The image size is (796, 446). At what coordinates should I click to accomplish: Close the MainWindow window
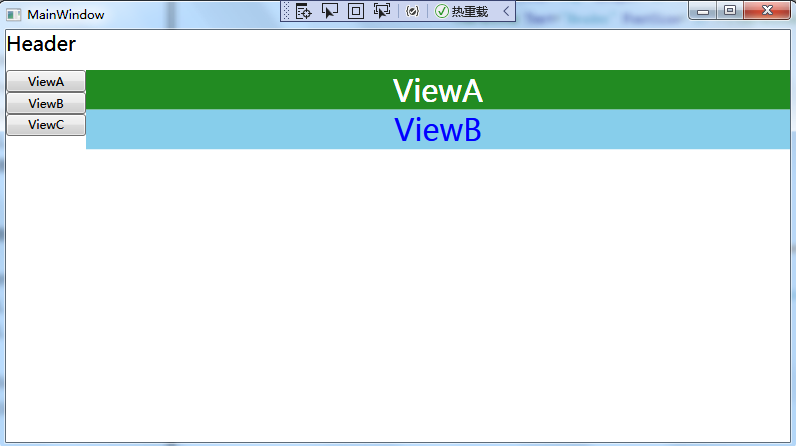(767, 11)
